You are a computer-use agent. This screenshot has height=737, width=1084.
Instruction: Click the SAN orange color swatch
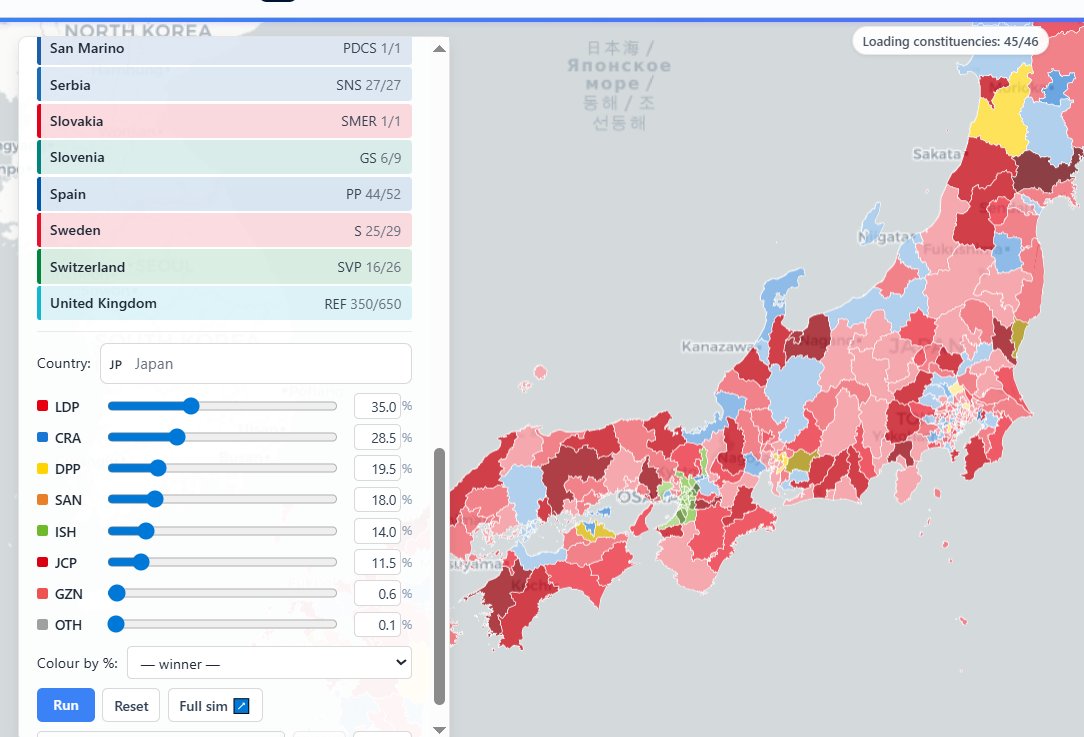click(42, 499)
